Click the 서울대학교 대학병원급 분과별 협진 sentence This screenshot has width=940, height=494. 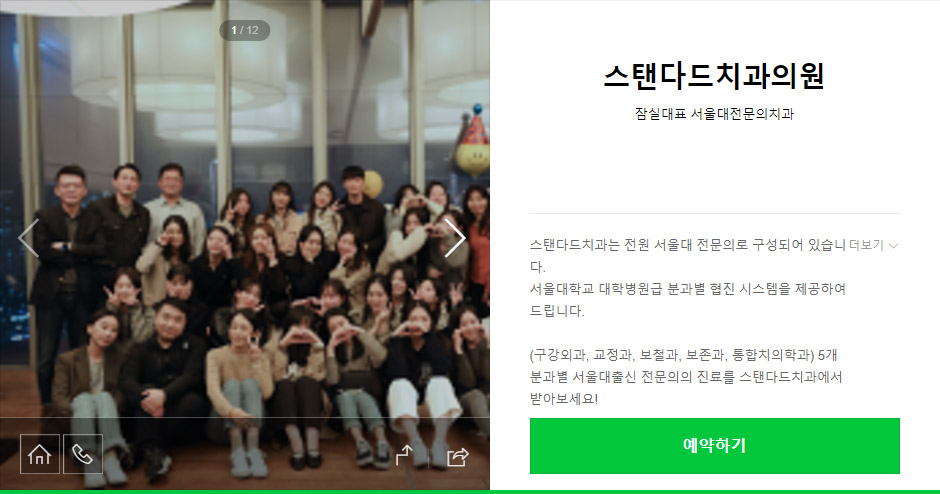coord(688,300)
